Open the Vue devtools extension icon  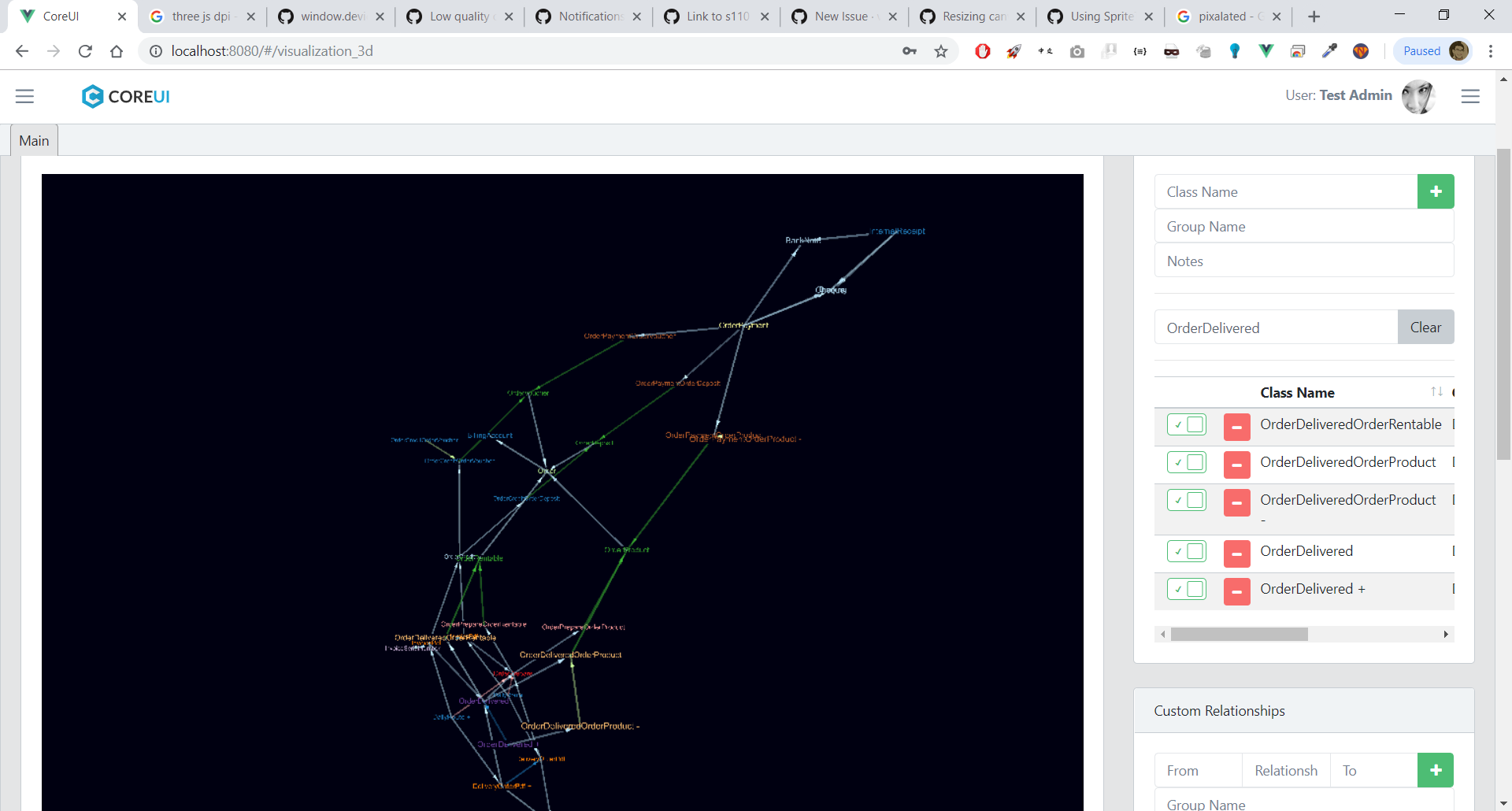[x=1266, y=50]
